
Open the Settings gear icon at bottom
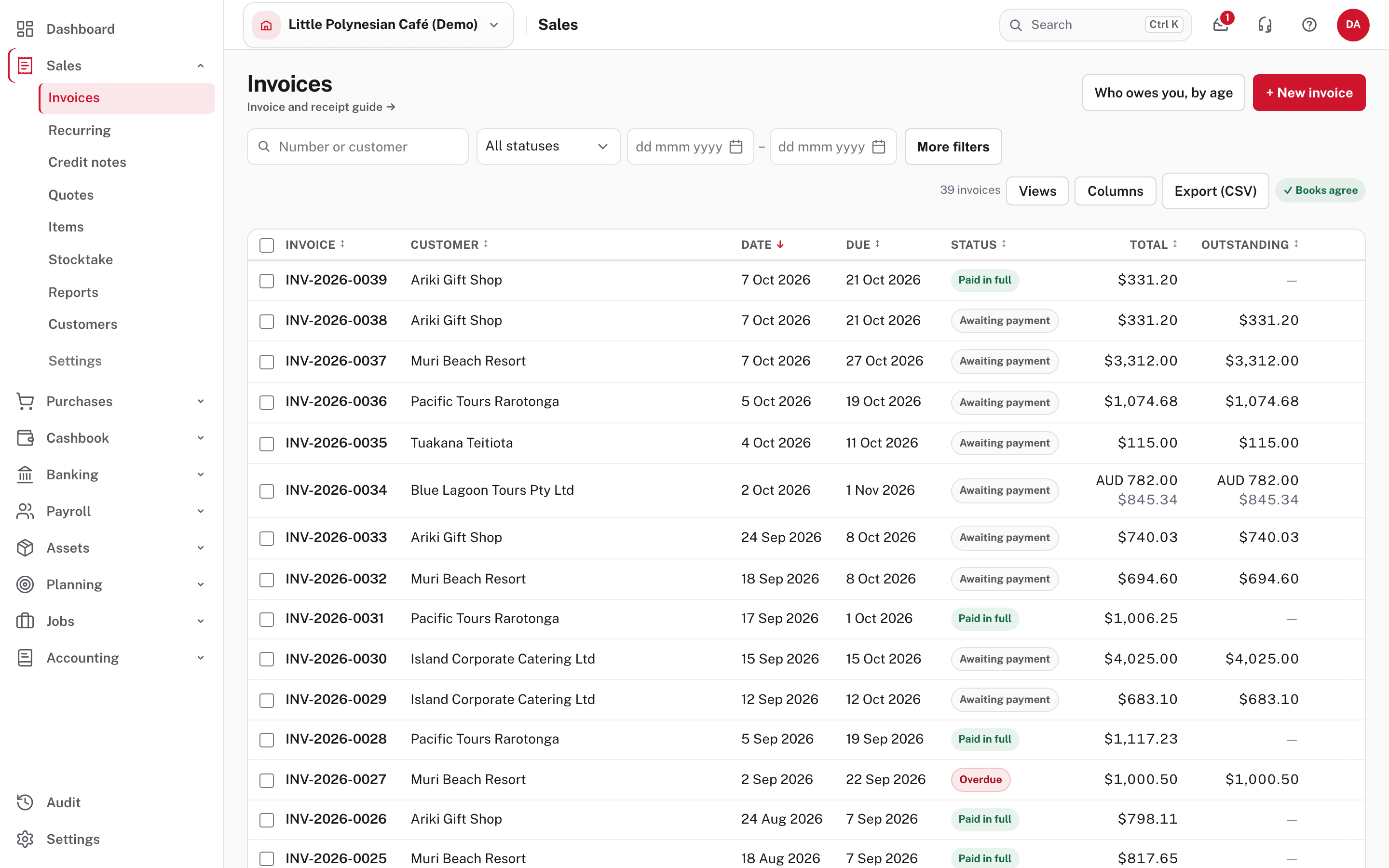pos(25,839)
